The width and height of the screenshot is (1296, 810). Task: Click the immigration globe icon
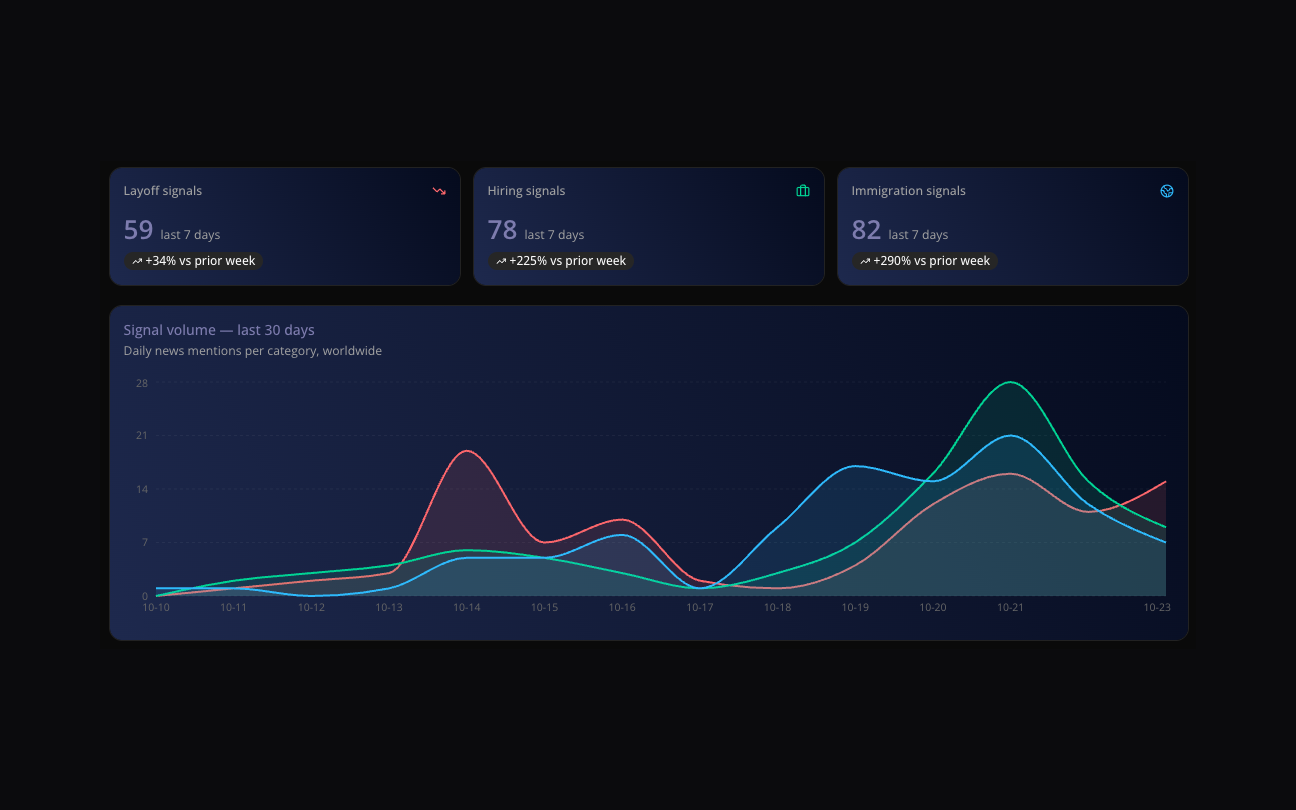pos(1167,191)
